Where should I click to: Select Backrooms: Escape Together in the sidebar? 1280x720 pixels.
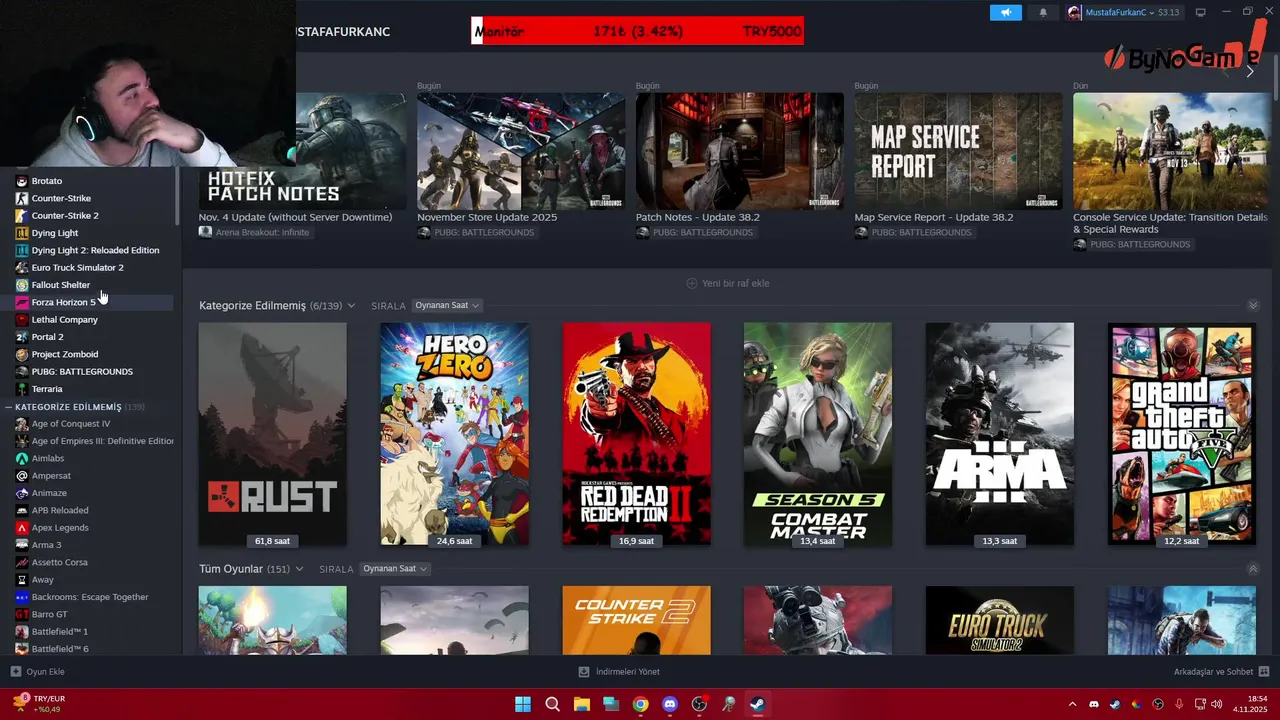[90, 597]
